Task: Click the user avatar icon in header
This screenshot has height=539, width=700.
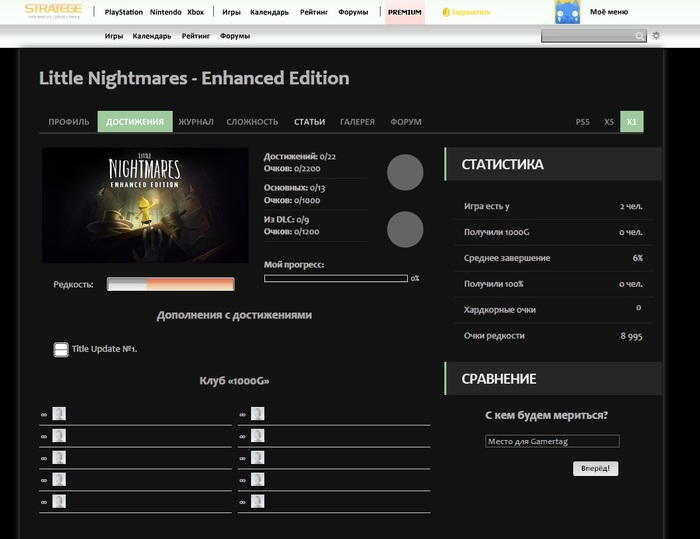Action: pyautogui.click(x=567, y=12)
